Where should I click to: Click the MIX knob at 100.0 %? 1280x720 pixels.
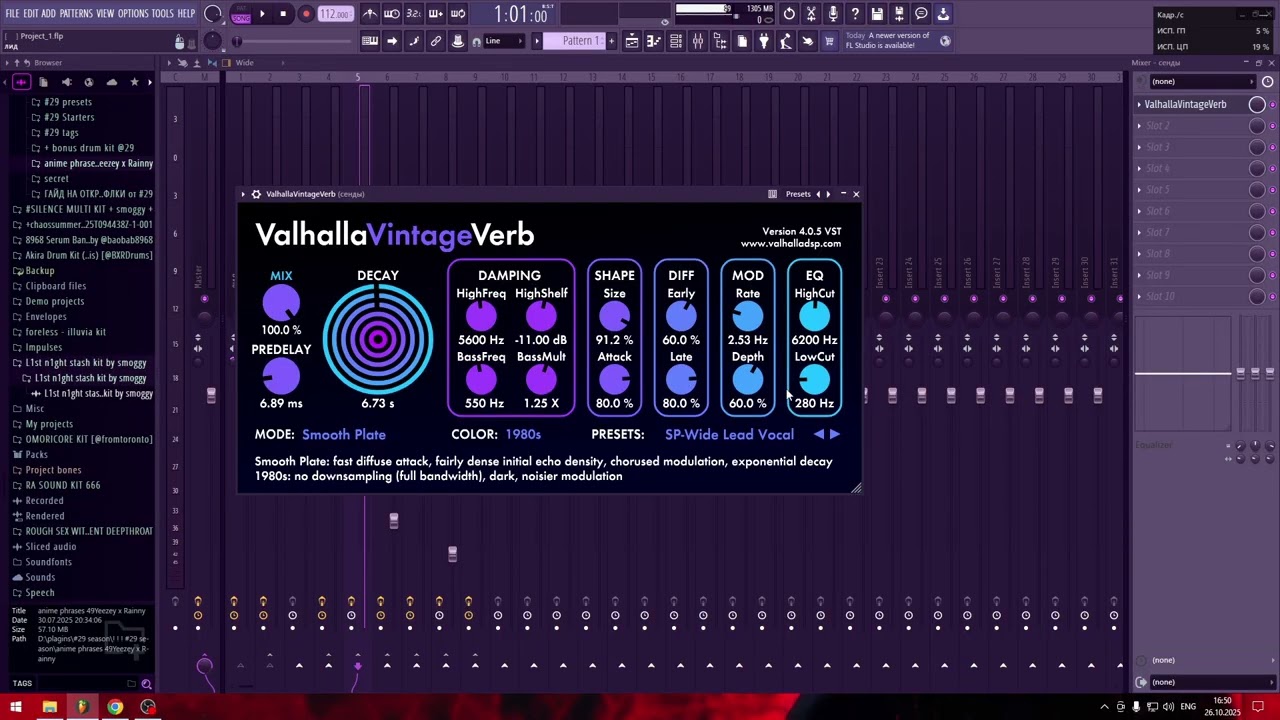click(281, 303)
